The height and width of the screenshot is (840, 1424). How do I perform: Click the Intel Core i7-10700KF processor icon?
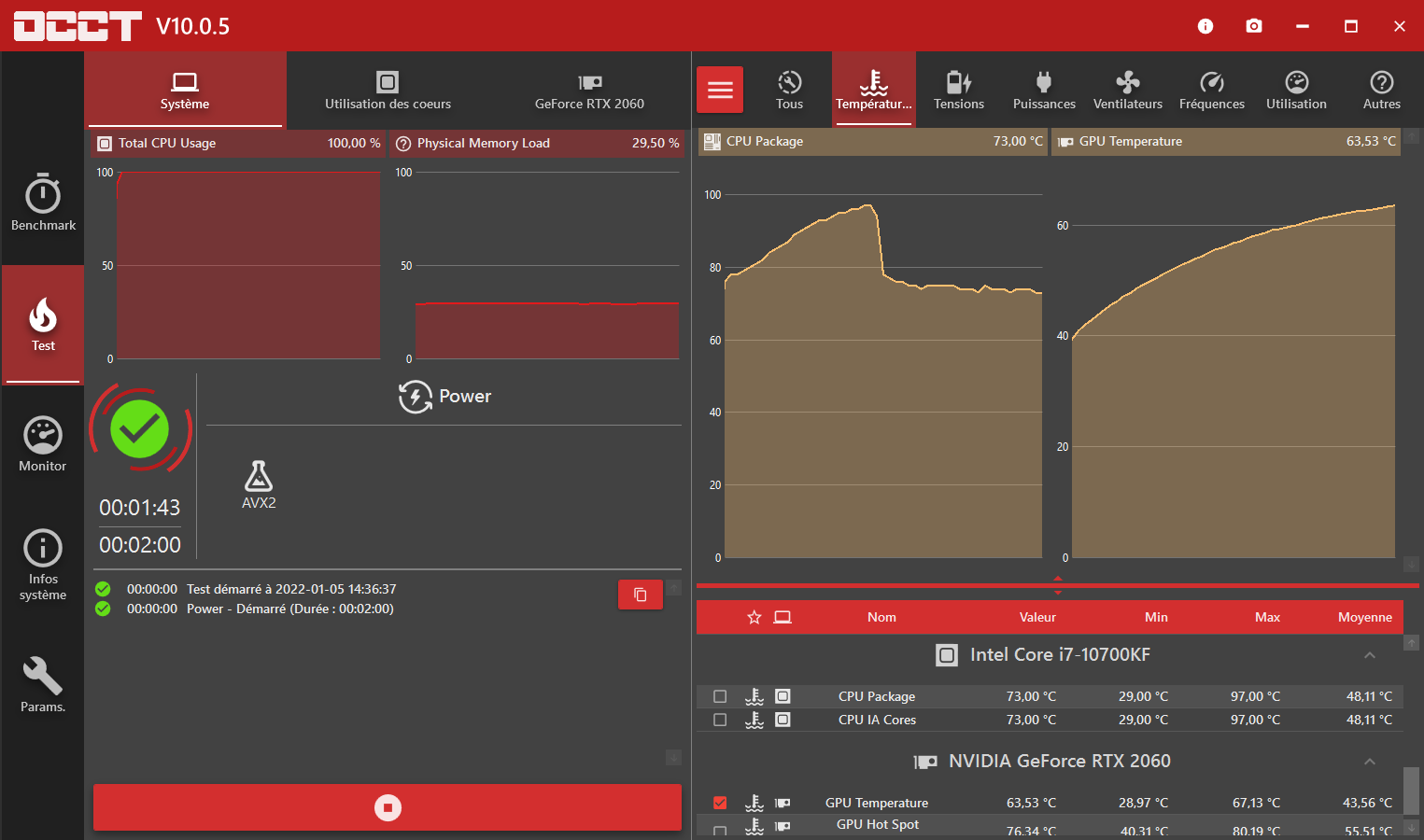click(x=947, y=655)
